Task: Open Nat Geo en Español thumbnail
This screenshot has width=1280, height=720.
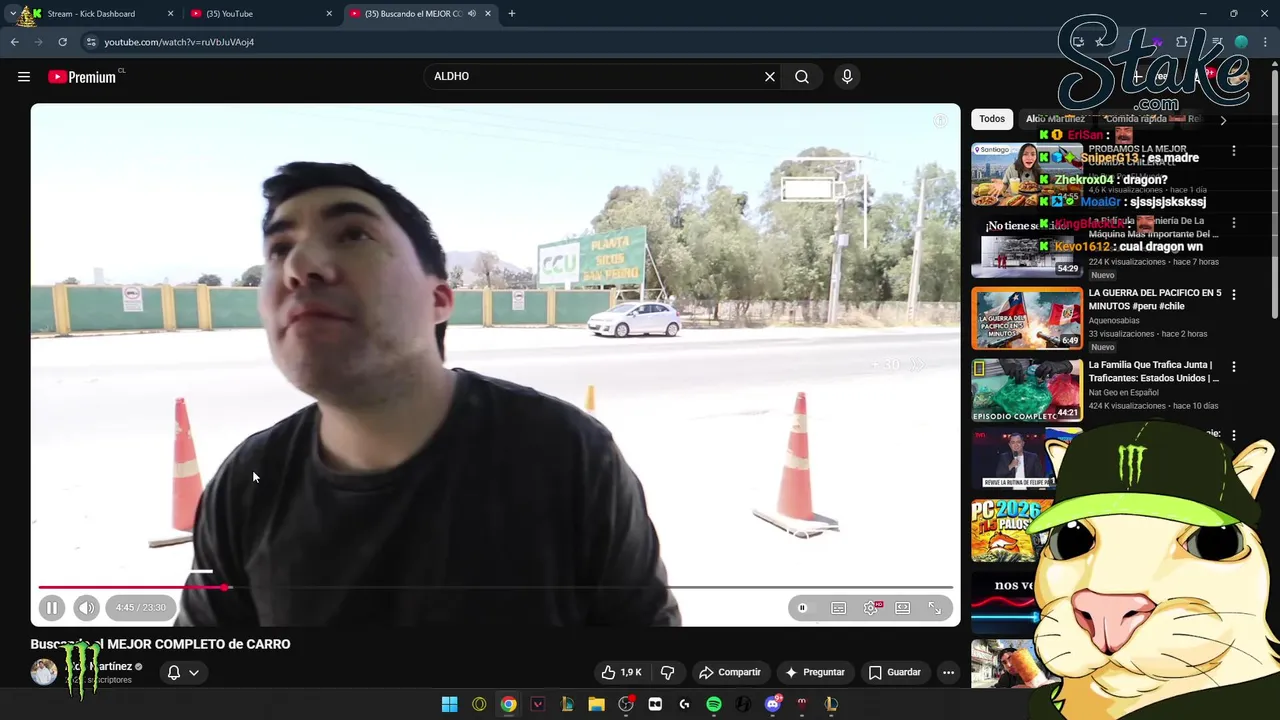Action: click(x=1027, y=390)
